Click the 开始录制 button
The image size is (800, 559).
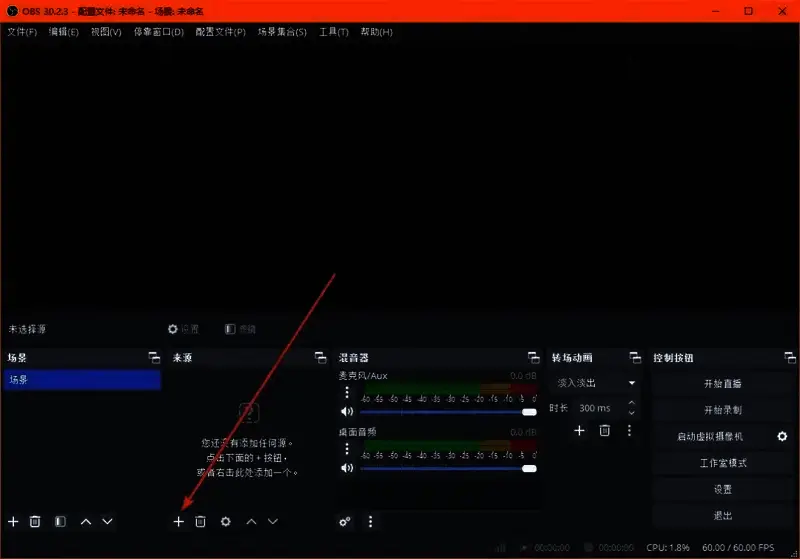(x=722, y=410)
